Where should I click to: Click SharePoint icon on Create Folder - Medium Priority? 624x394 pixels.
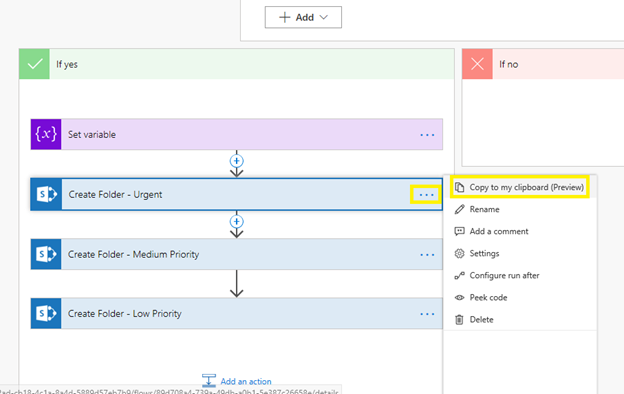(x=46, y=254)
